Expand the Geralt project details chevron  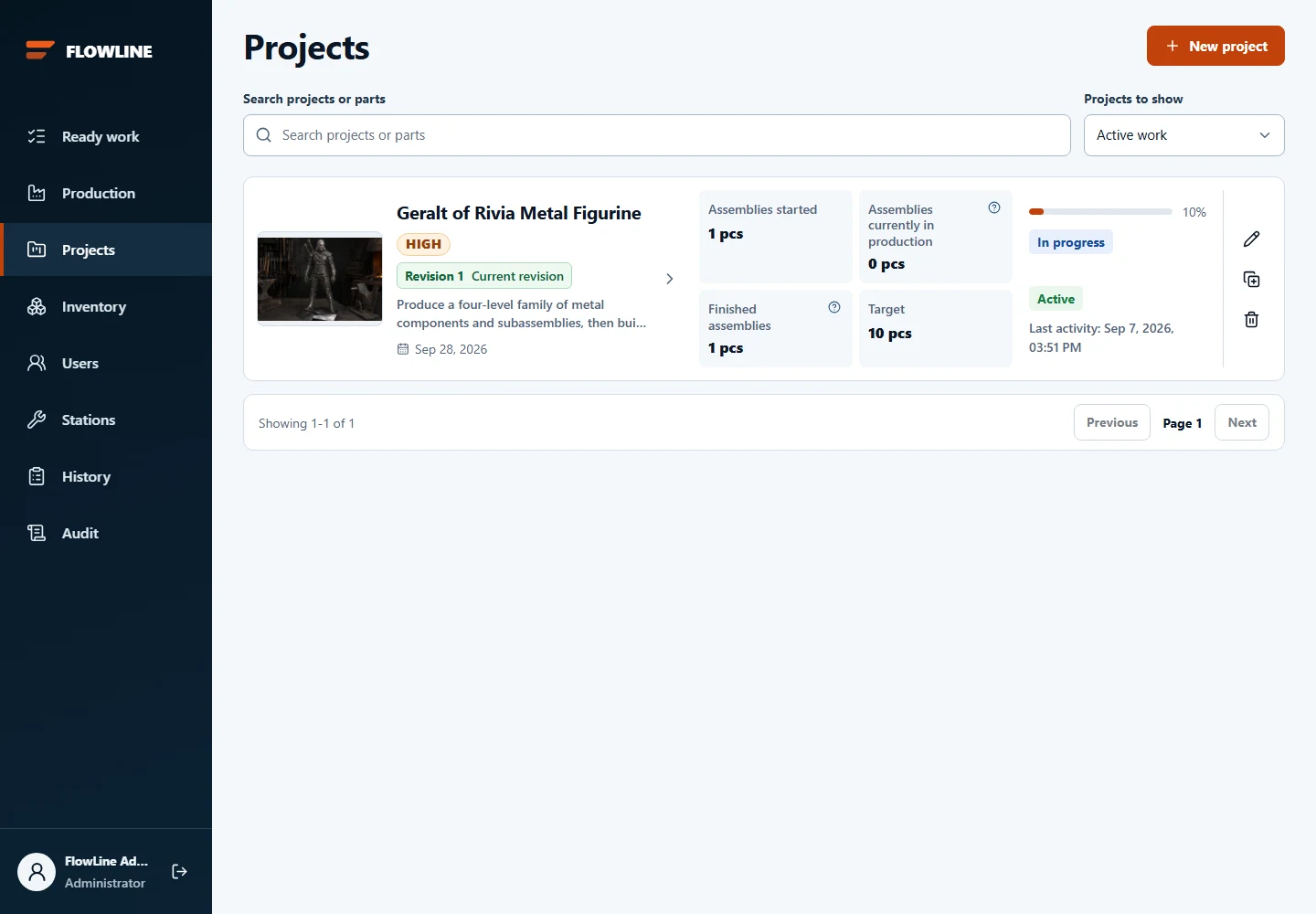670,279
